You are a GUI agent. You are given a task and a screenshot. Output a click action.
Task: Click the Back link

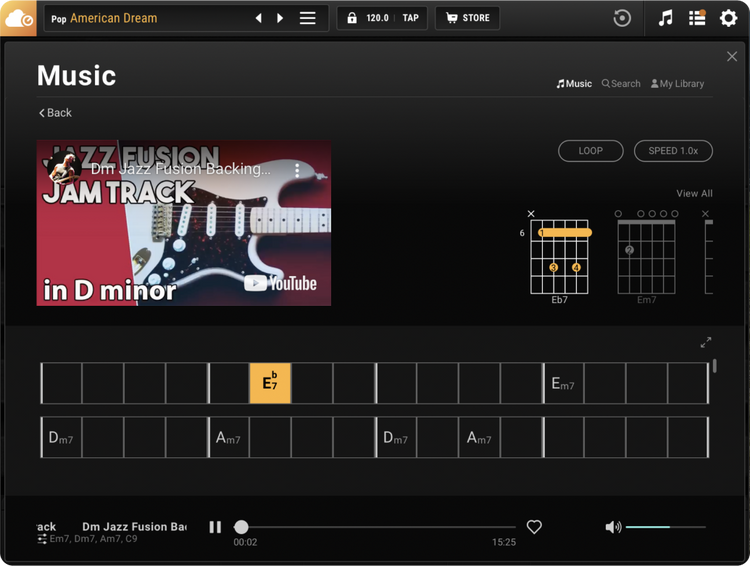coord(55,113)
